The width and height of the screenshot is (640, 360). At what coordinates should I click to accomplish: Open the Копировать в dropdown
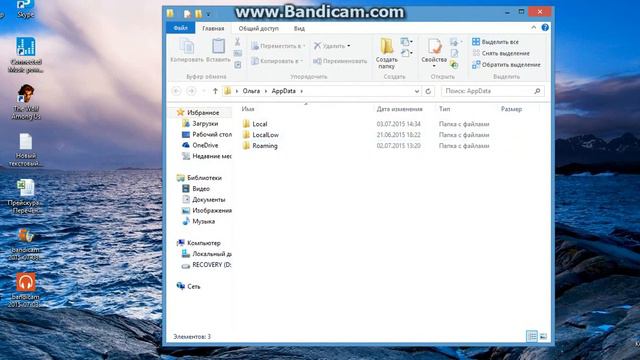click(x=277, y=61)
